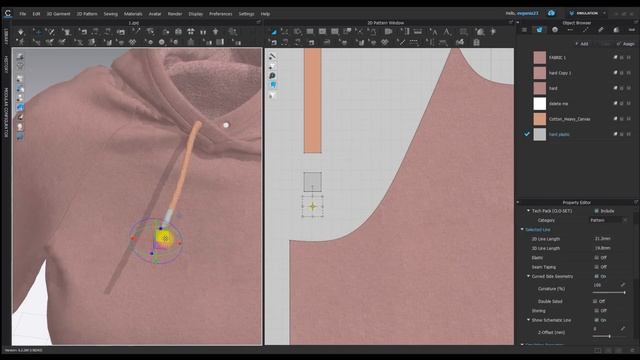Click the blue 2D window sidebar icon

[273, 85]
